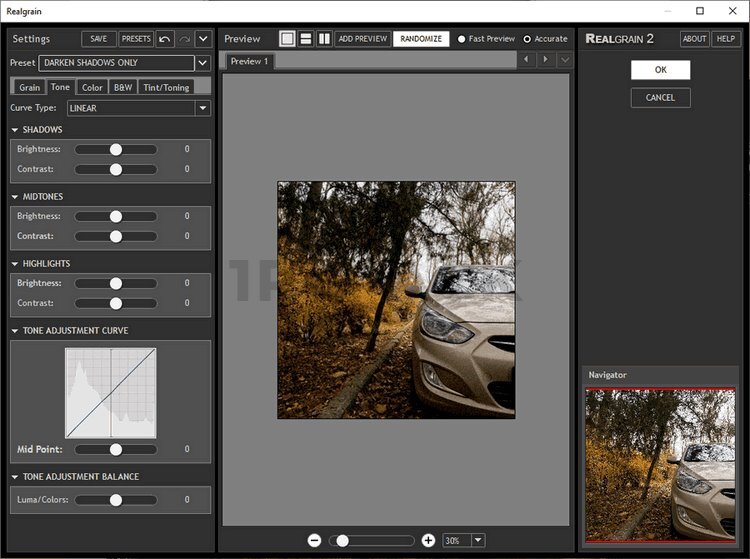
Task: Collapse the SHADOWS section
Action: click(x=15, y=130)
